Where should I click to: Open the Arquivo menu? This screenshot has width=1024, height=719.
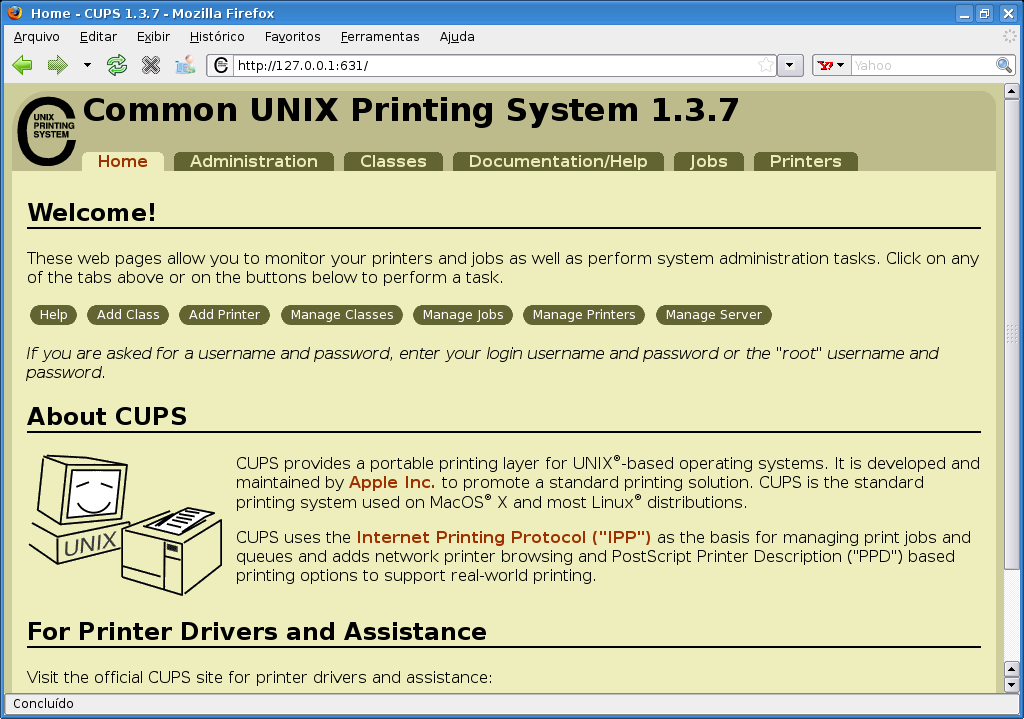[37, 37]
